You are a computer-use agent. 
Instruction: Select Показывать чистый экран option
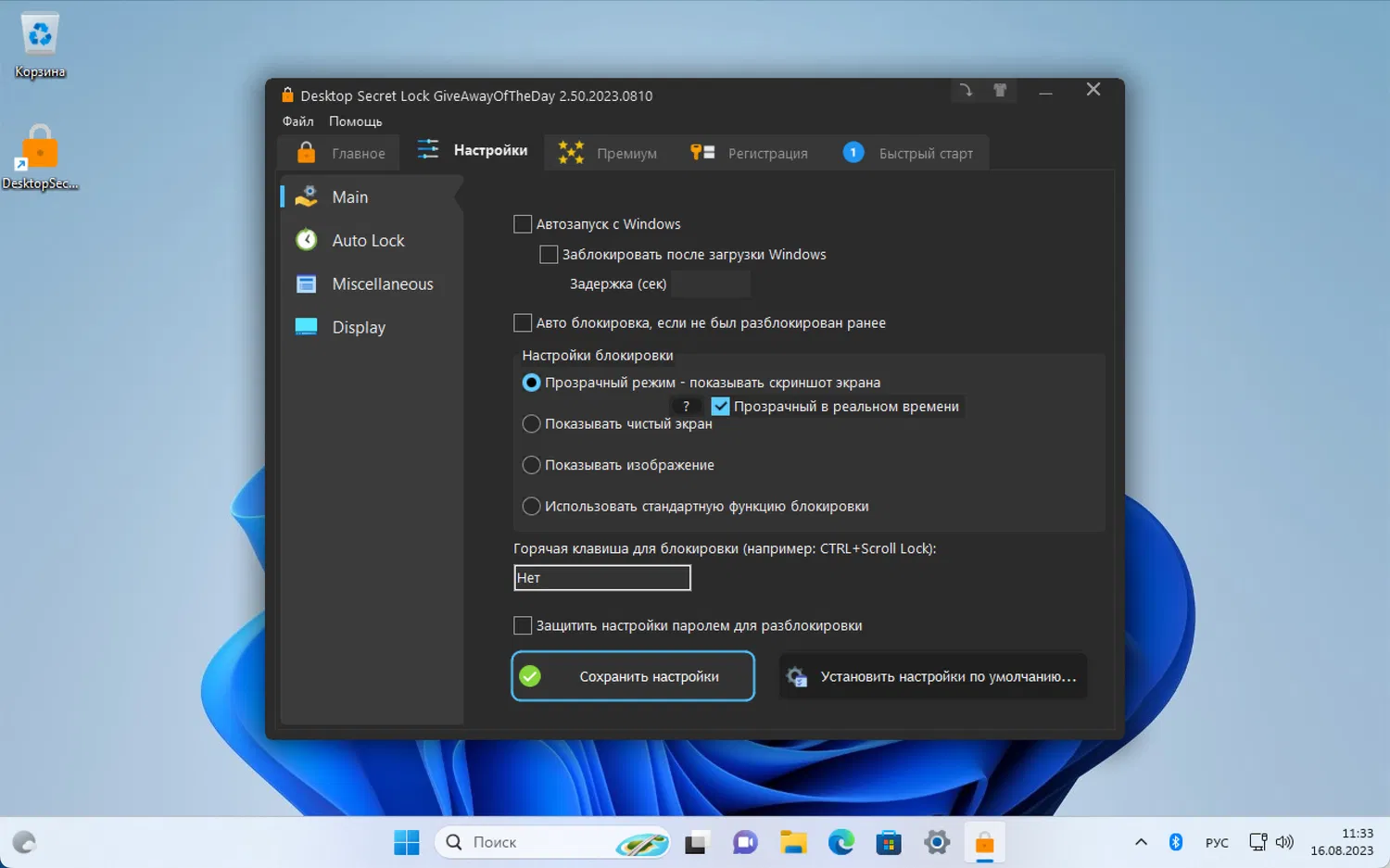pos(531,424)
